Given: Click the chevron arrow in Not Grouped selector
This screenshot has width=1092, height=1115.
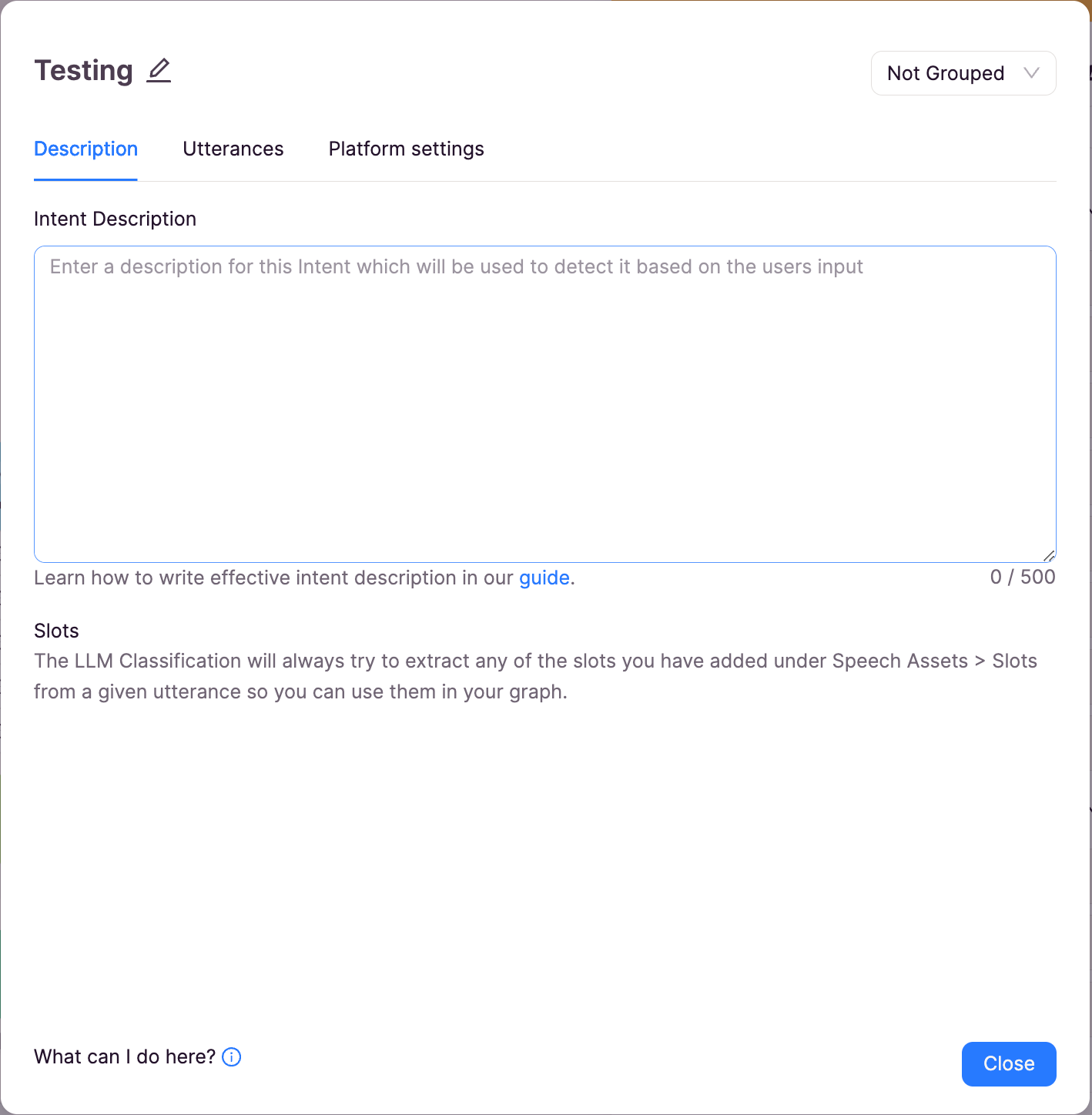Looking at the screenshot, I should tap(1031, 73).
